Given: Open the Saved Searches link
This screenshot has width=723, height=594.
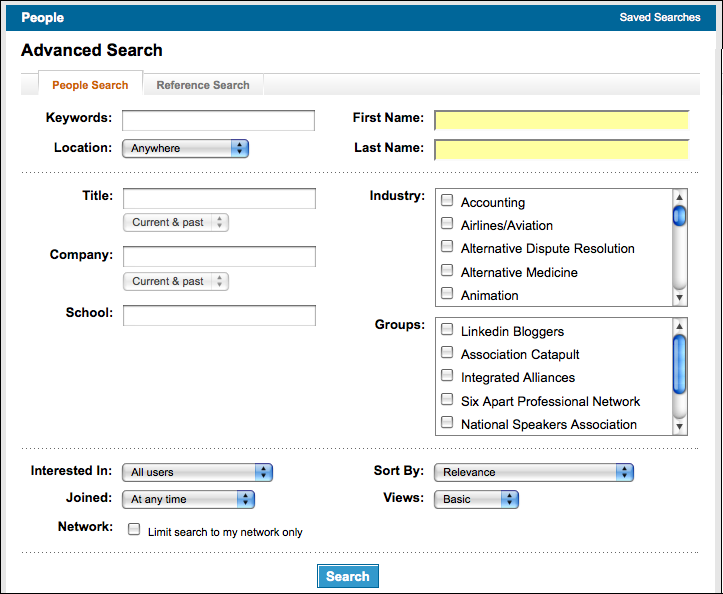Looking at the screenshot, I should (x=660, y=18).
